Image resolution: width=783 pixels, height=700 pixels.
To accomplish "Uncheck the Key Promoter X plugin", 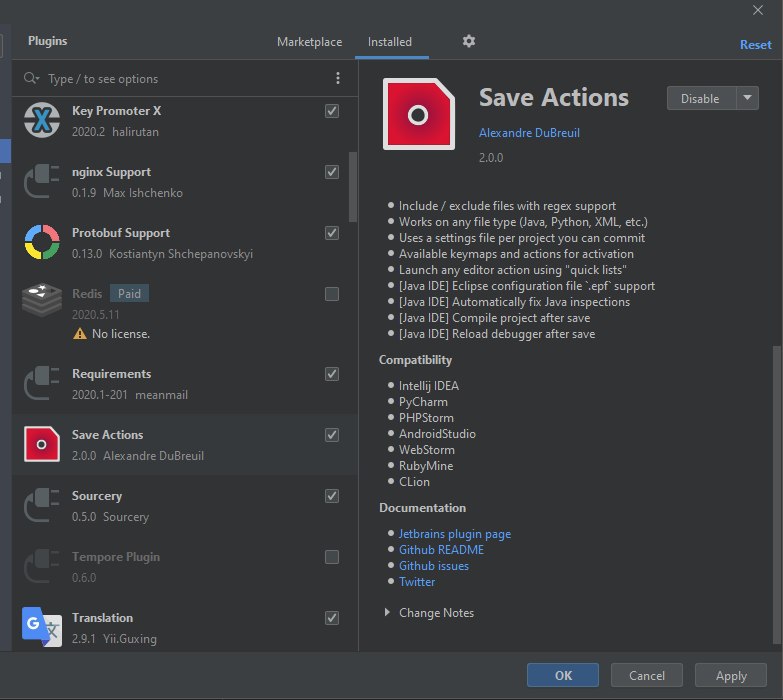I will tap(332, 111).
